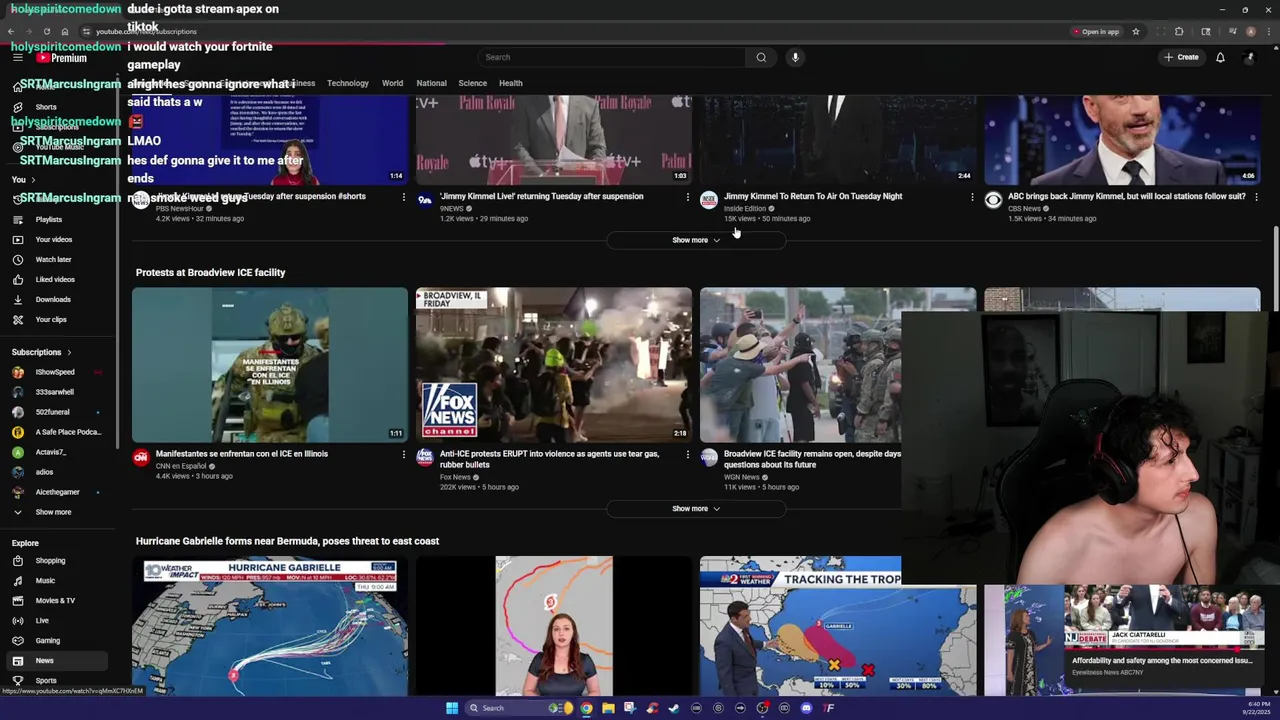
Task: Open News in Explore section
Action: pyautogui.click(x=58, y=661)
